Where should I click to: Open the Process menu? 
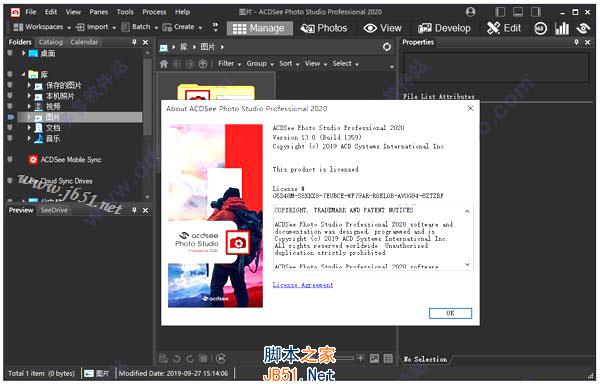click(154, 12)
